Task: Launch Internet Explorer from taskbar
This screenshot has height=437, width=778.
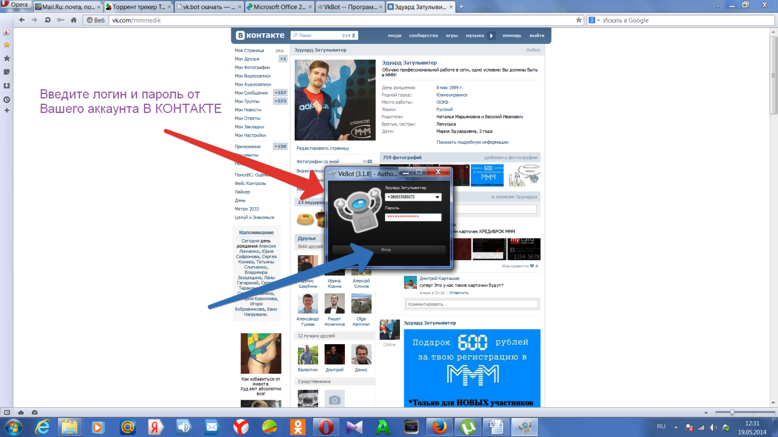Action: click(42, 427)
